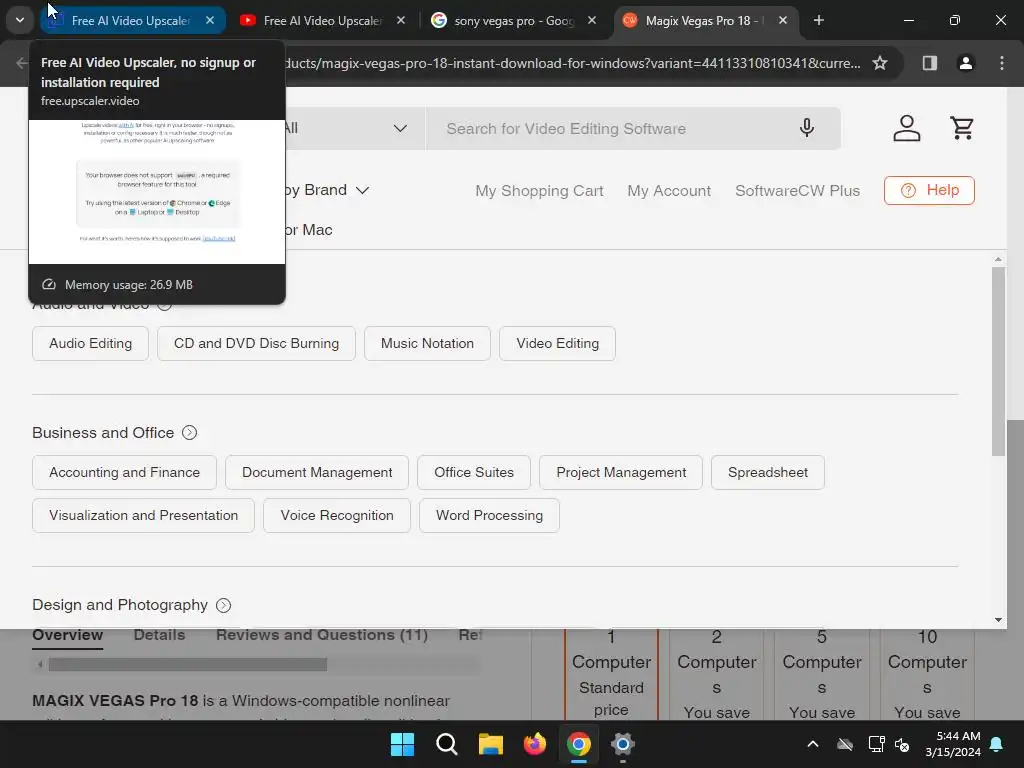Open Windows taskbar search
The height and width of the screenshot is (768, 1024).
pyautogui.click(x=447, y=744)
